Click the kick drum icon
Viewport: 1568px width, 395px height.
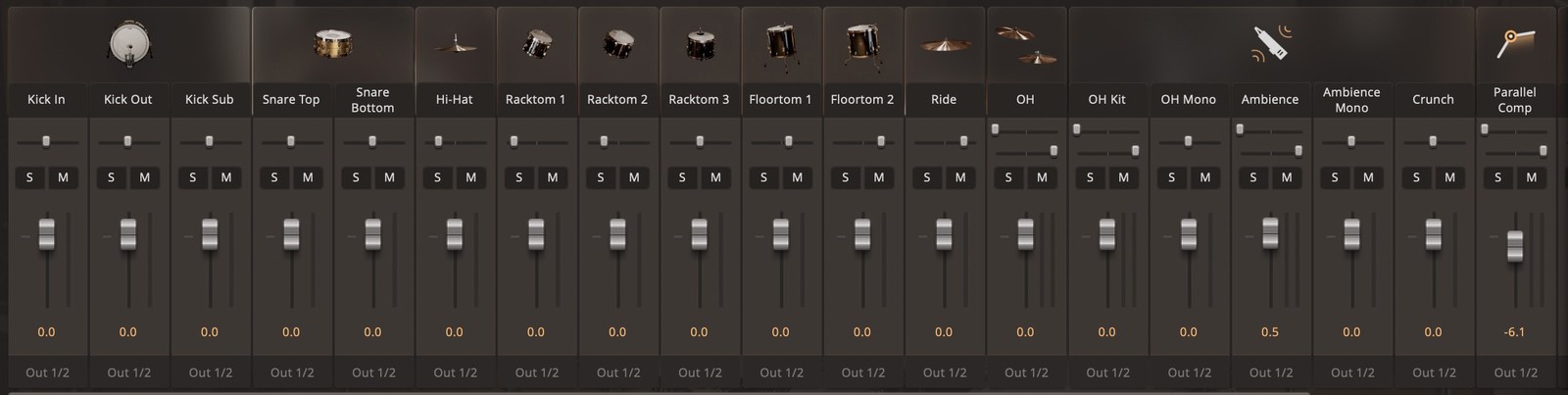pyautogui.click(x=127, y=45)
